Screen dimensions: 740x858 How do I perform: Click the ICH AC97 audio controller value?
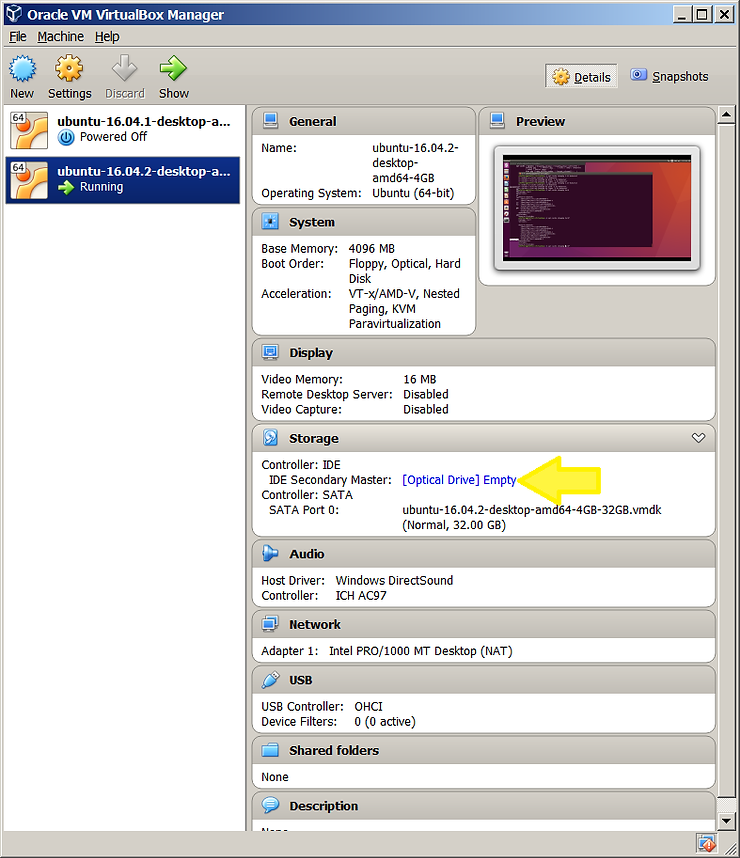click(361, 595)
